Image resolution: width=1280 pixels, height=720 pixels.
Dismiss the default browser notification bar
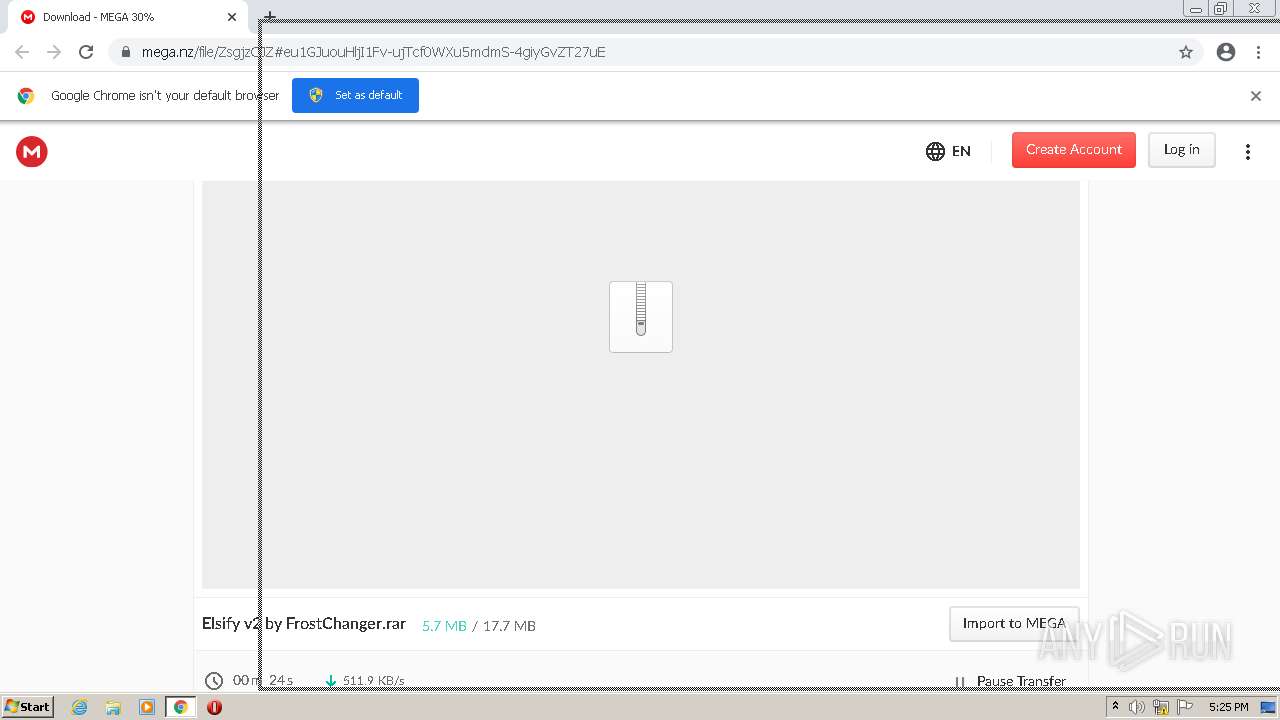(1256, 96)
